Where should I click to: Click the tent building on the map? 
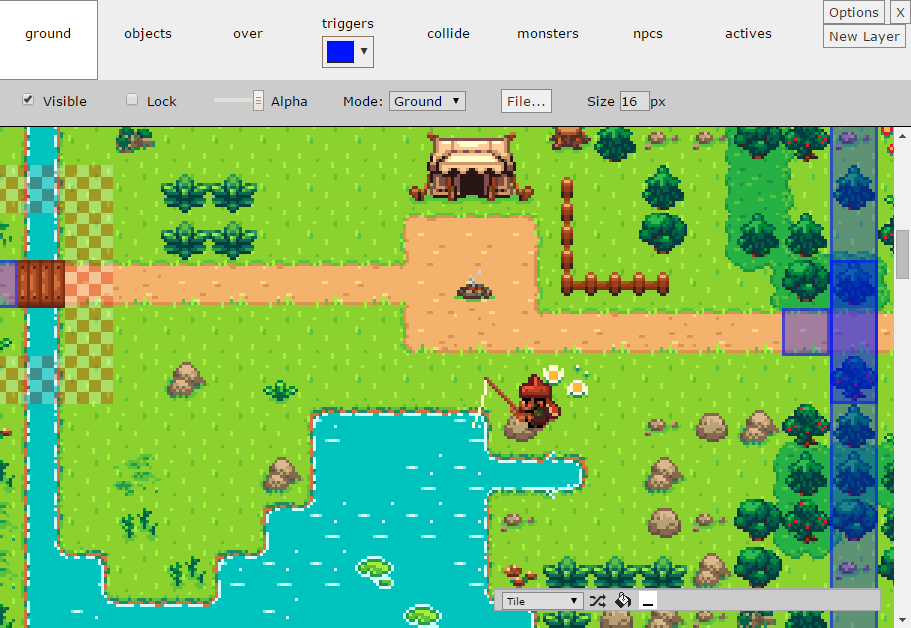[471, 167]
